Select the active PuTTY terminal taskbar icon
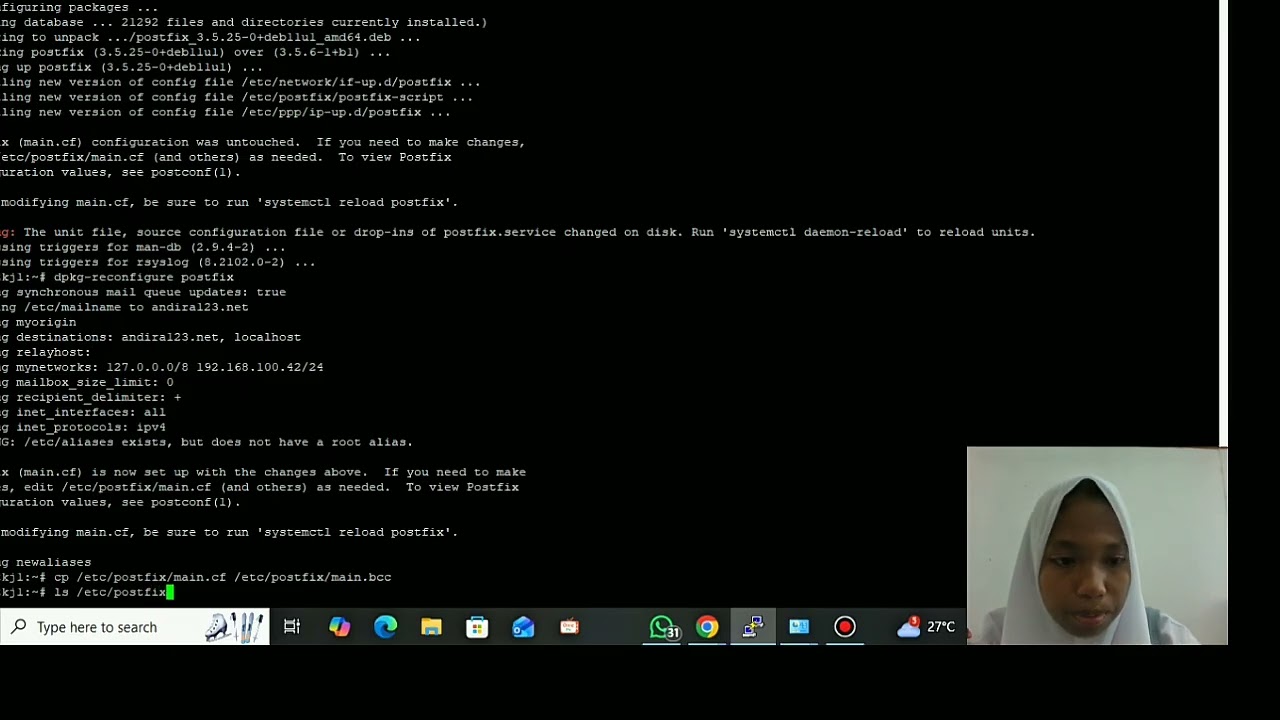The width and height of the screenshot is (1280, 720). click(x=753, y=627)
